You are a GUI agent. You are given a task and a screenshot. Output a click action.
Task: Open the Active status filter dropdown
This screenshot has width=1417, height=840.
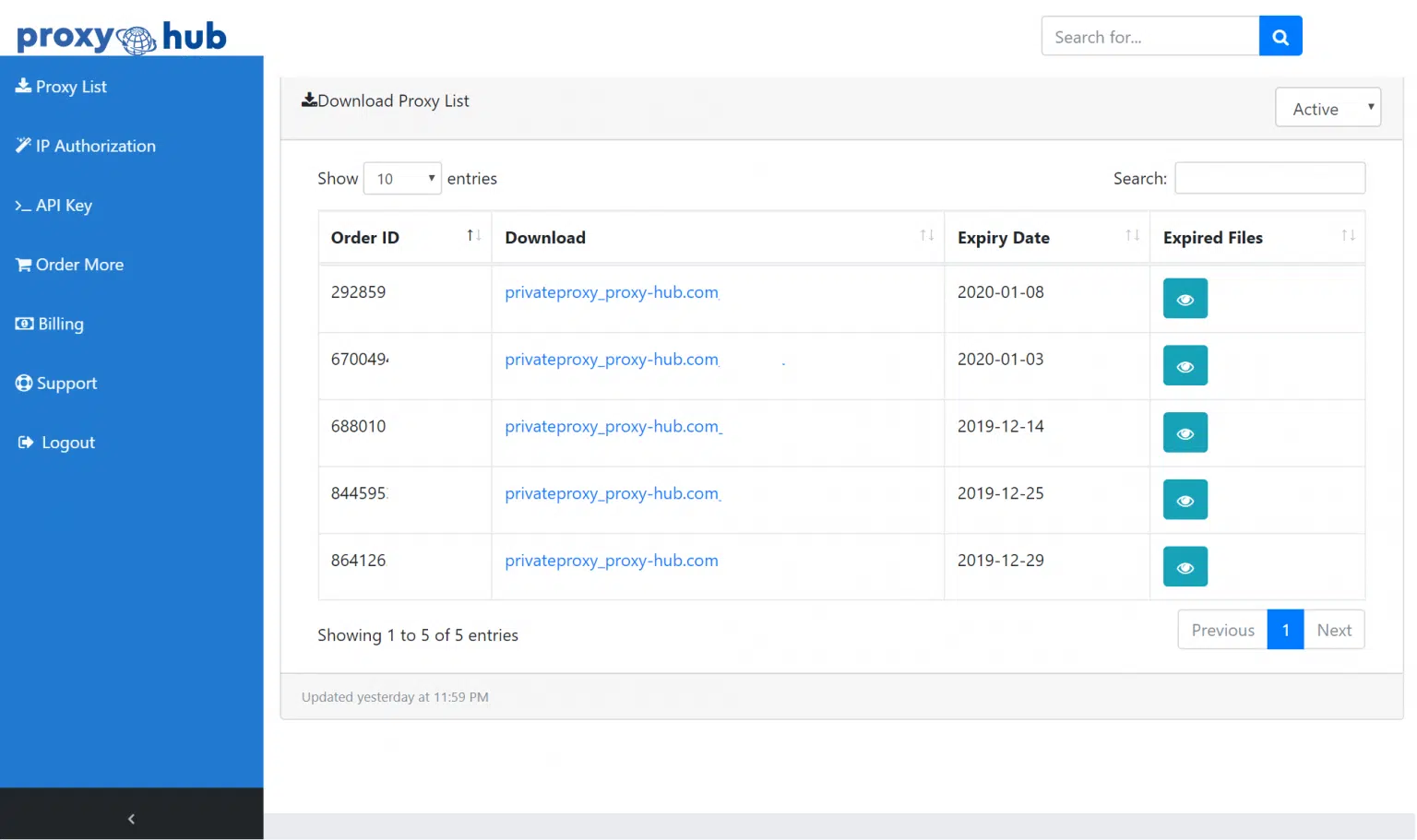coord(1328,108)
